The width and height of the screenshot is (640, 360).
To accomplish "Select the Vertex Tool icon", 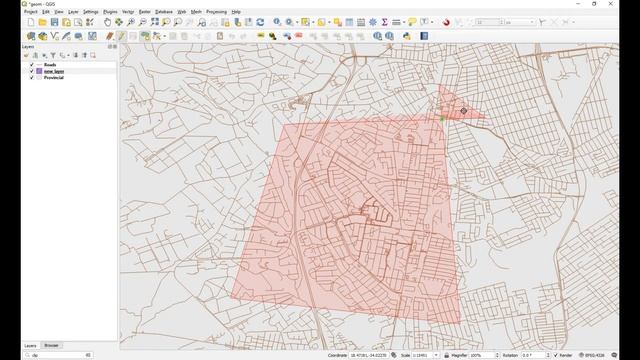I will coord(157,36).
